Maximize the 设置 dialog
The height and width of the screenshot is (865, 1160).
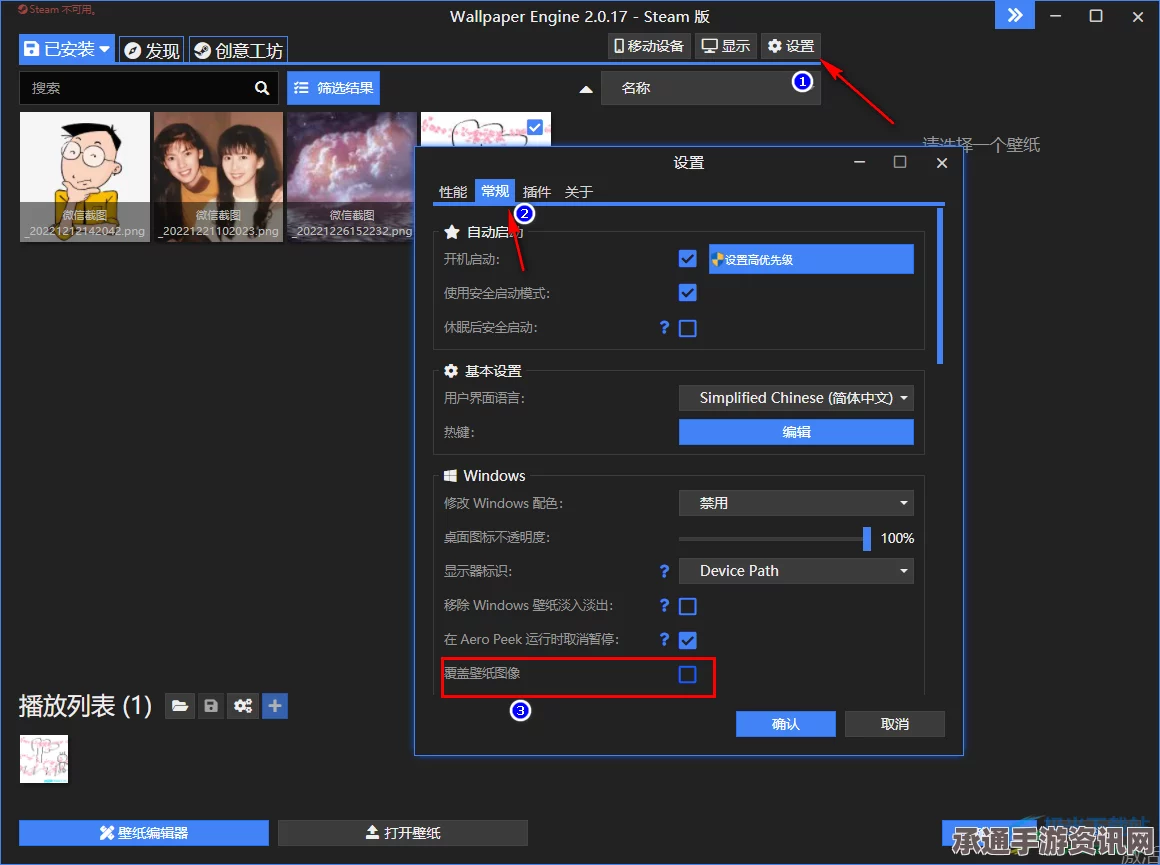(x=900, y=162)
